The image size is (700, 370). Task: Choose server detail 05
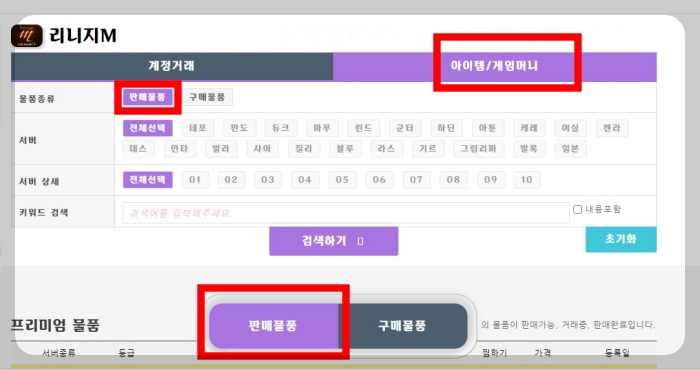(x=342, y=180)
